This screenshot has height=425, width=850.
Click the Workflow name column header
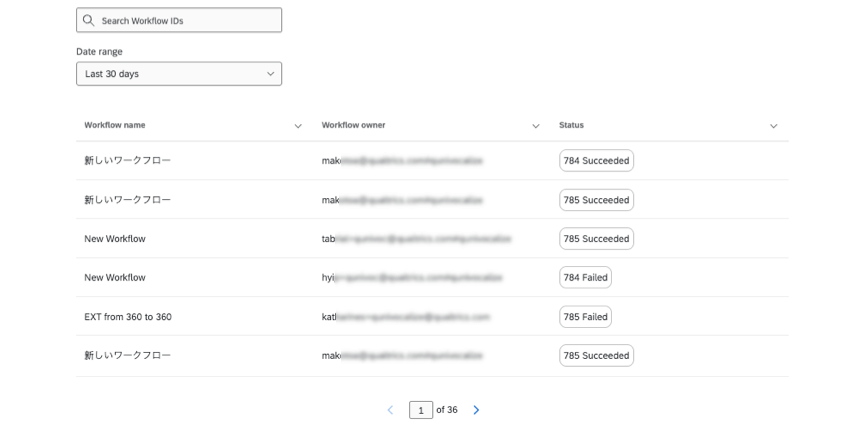point(115,125)
